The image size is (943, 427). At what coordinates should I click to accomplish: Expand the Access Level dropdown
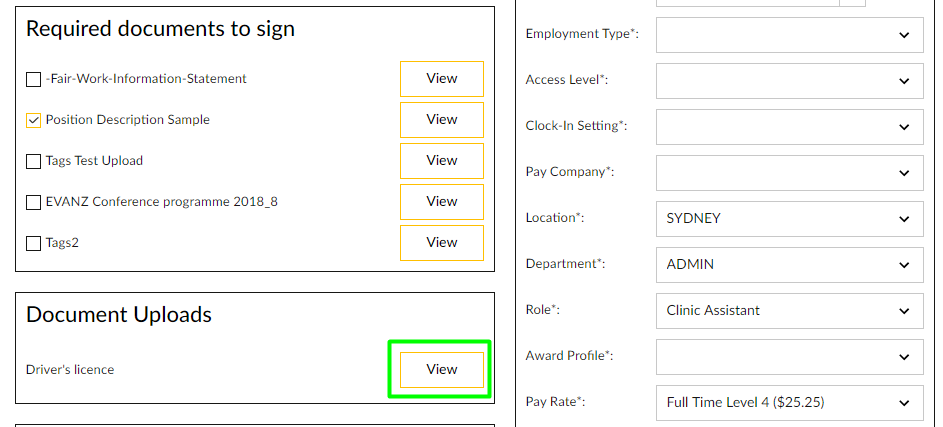[789, 80]
